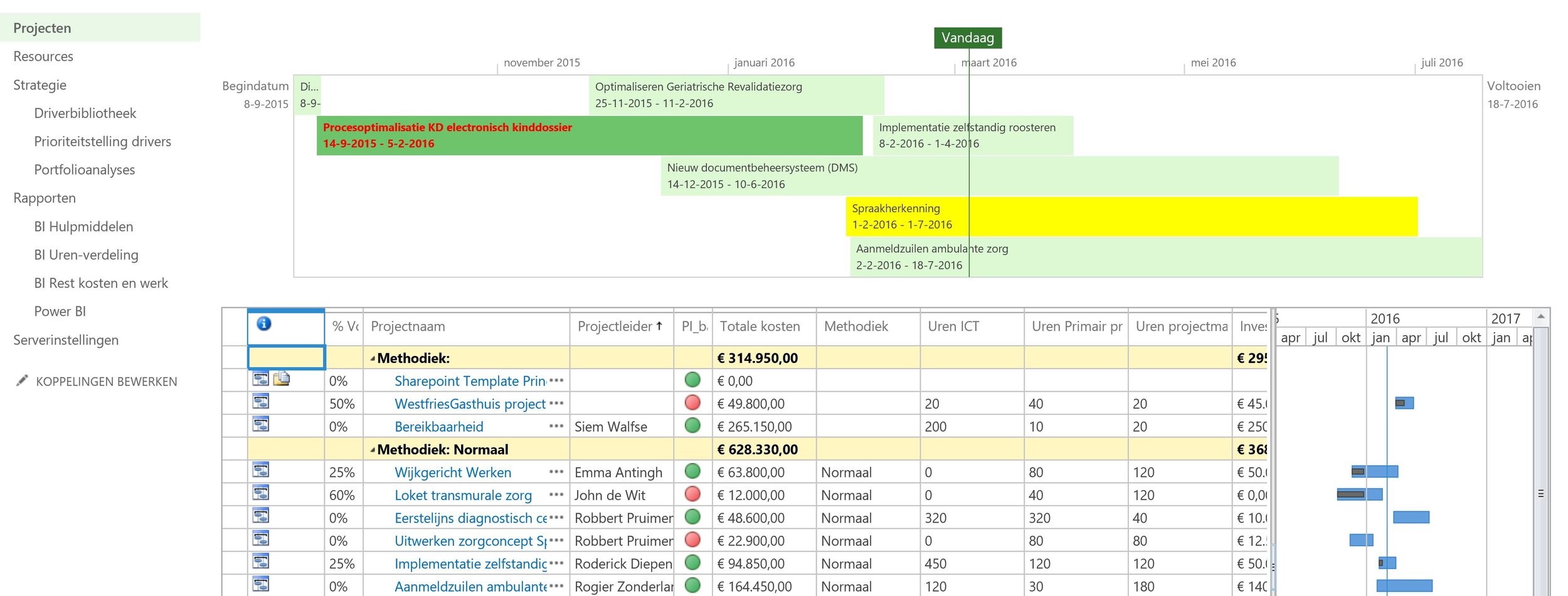Click the project icon in Eerstelijns diagnostisch row
Viewport: 1568px width, 596px height.
click(x=261, y=516)
